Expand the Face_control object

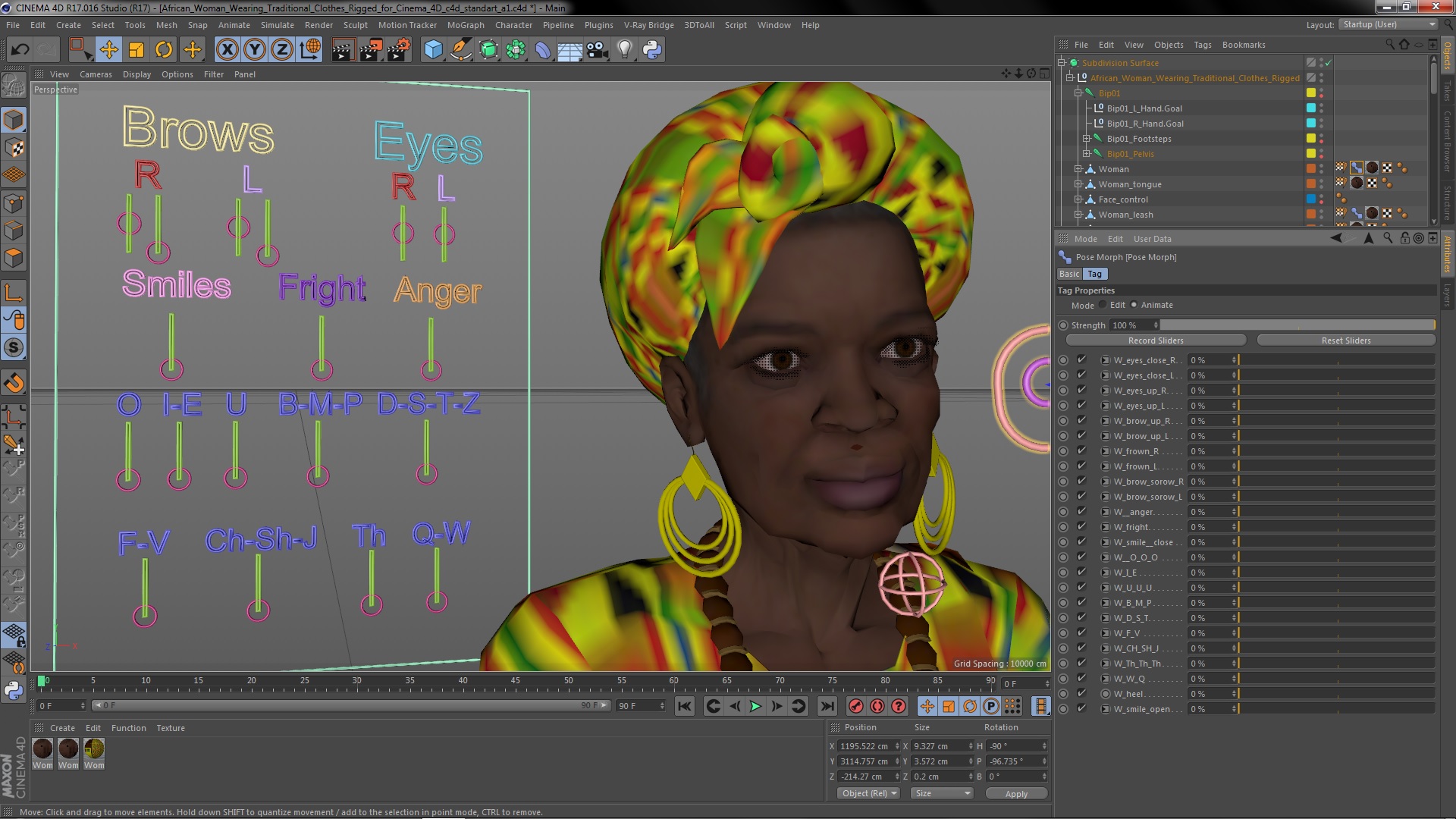pyautogui.click(x=1078, y=199)
